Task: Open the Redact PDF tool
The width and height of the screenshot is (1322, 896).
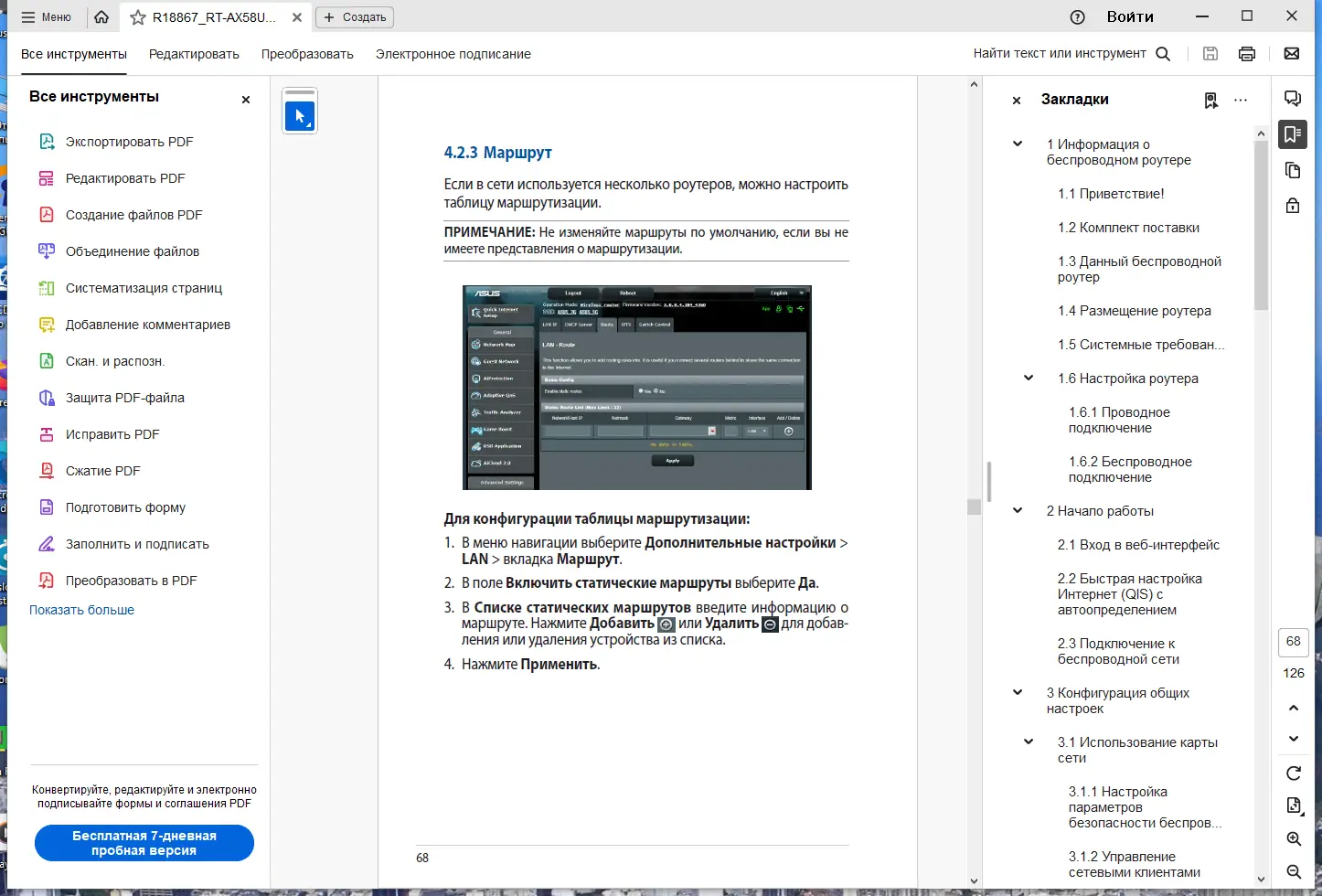Action: 98,434
